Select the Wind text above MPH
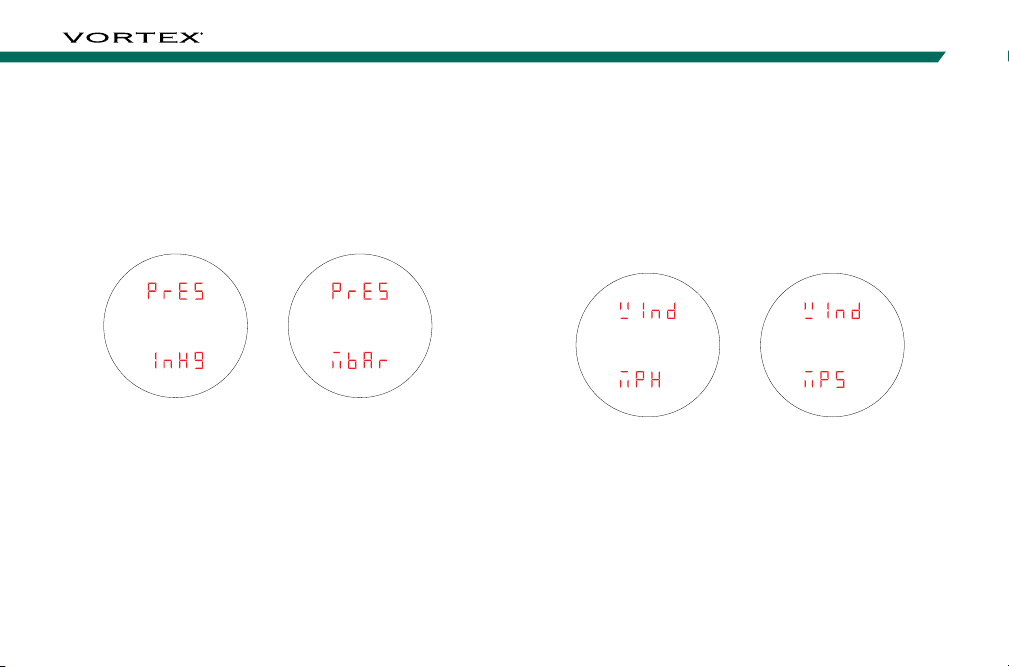The height and width of the screenshot is (667, 1009). (x=647, y=311)
